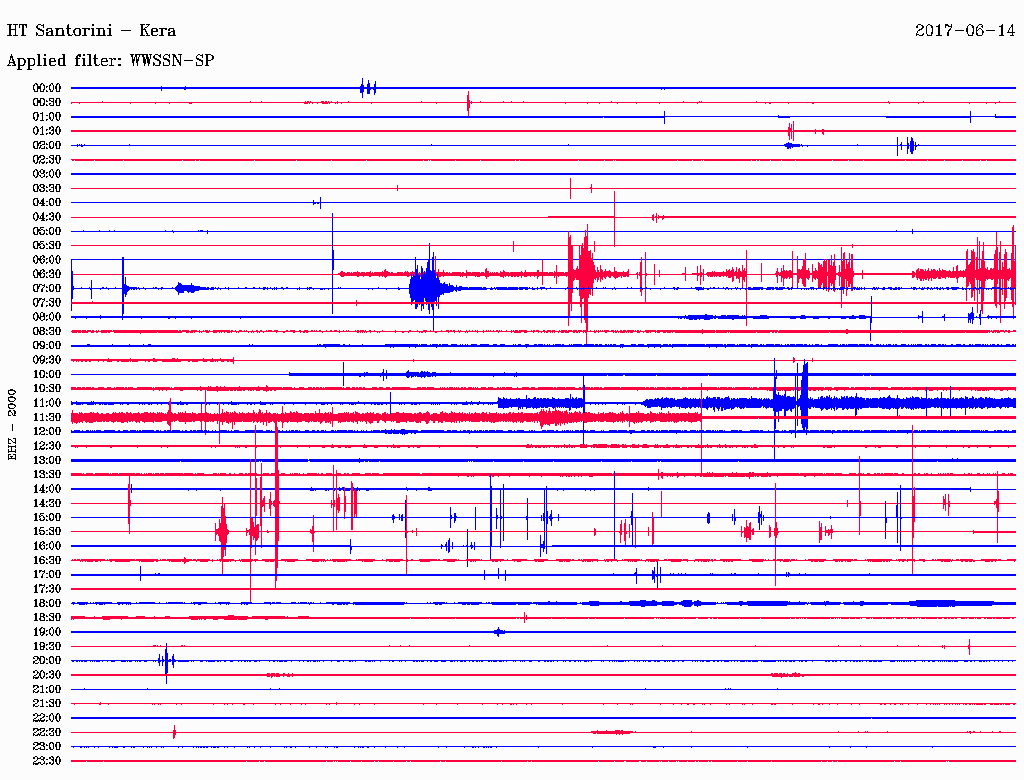Select the 07:00 time label
This screenshot has width=1024, height=780.
[x=47, y=288]
